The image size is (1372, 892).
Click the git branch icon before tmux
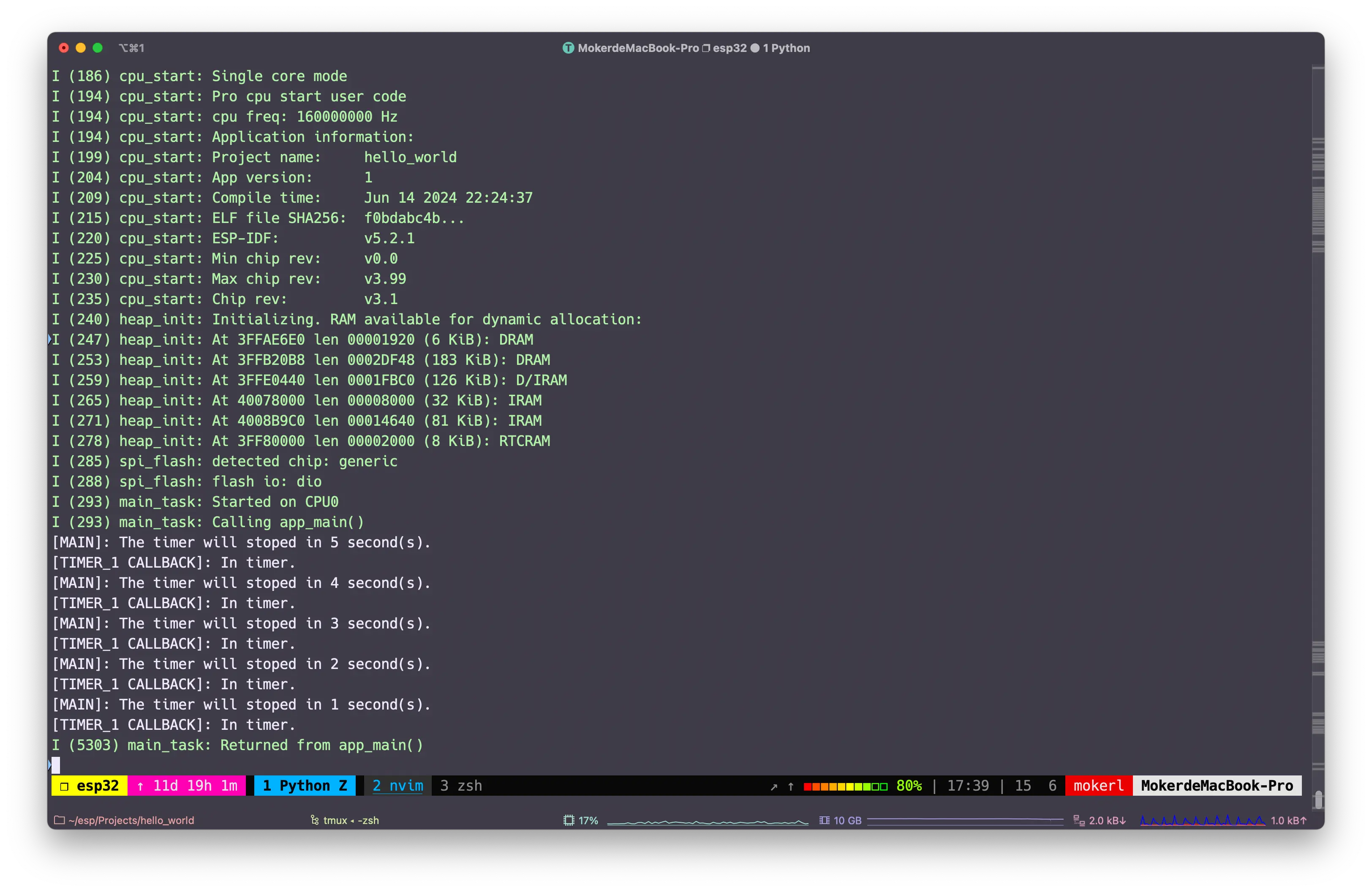click(x=315, y=820)
